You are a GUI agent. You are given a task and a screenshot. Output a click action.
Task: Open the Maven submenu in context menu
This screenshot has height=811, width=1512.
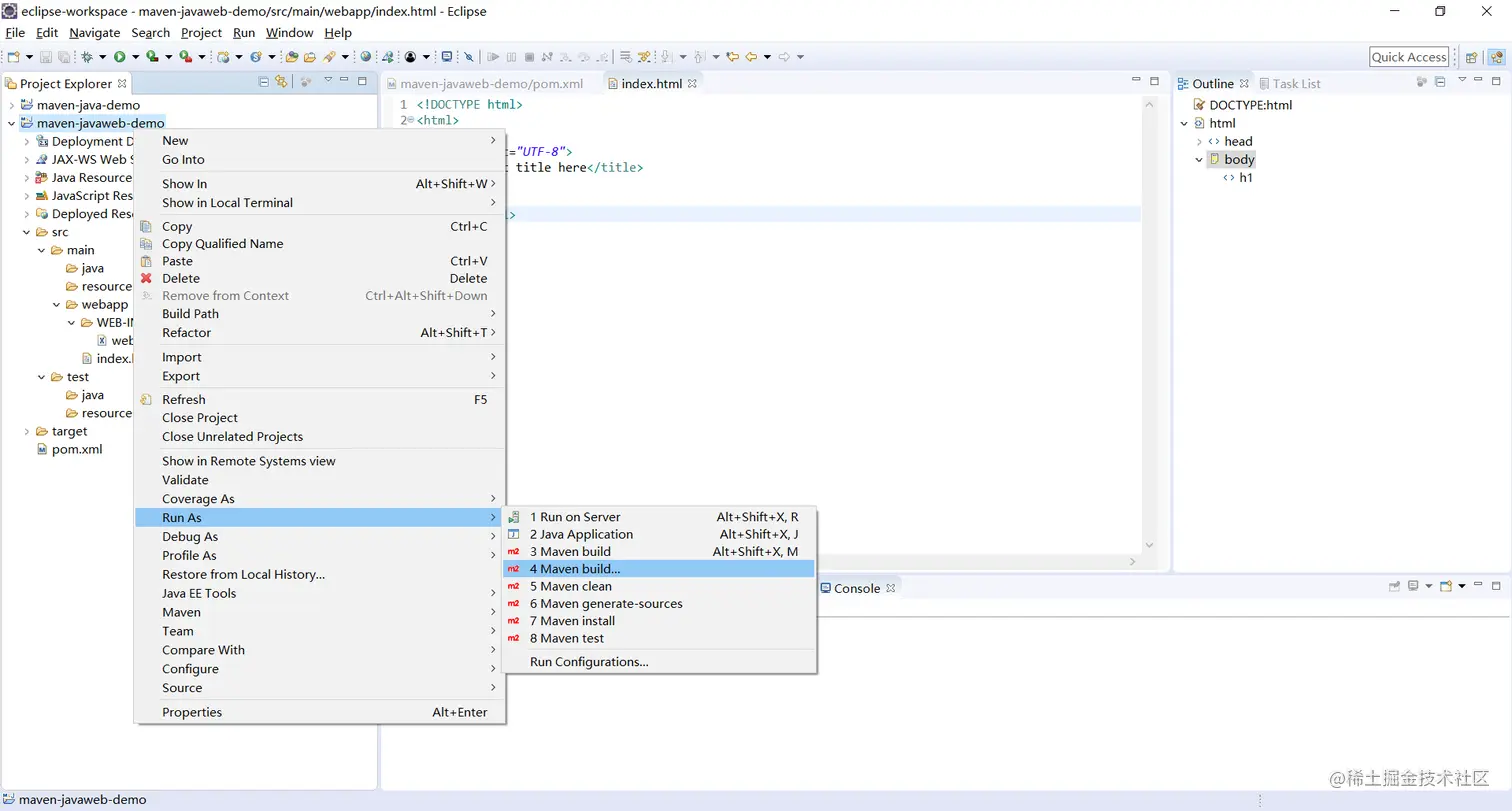pos(320,612)
